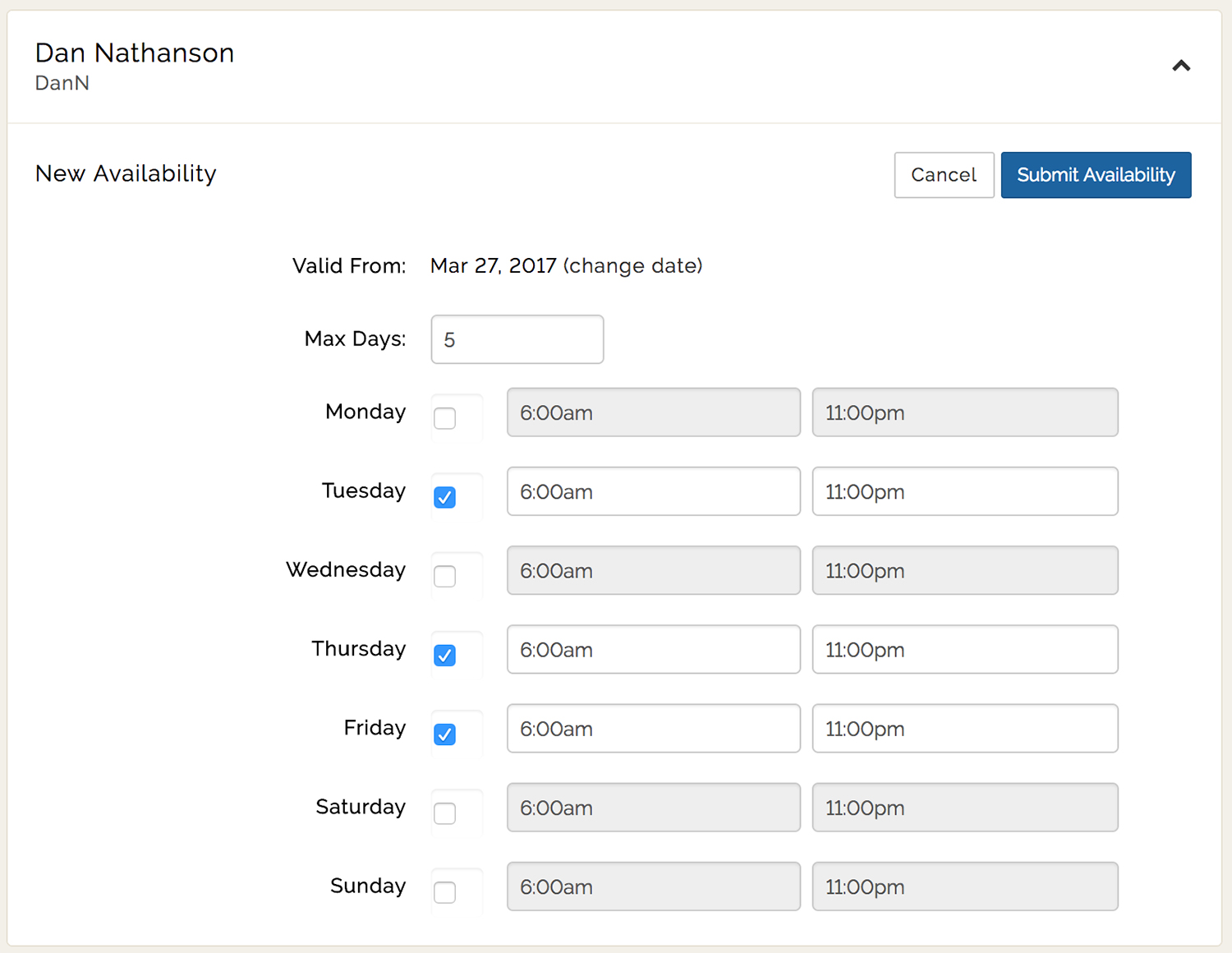Uncheck the Tuesday checkbox
The height and width of the screenshot is (953, 1232).
coord(444,497)
